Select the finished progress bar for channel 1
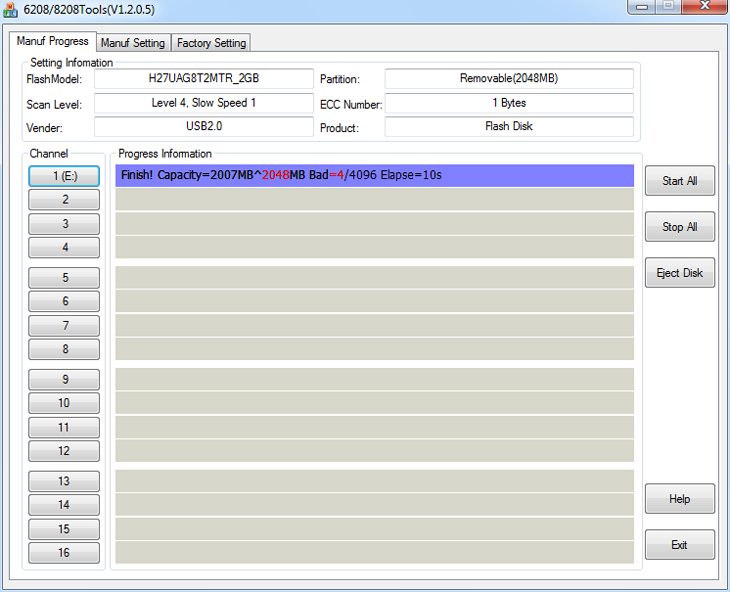 pos(375,175)
